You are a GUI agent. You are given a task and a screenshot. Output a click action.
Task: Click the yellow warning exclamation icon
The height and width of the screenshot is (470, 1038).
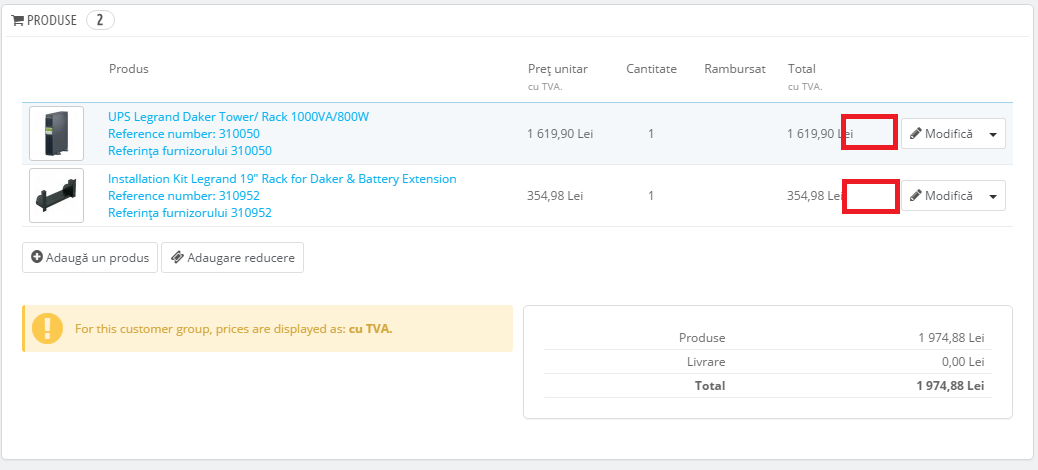click(47, 328)
